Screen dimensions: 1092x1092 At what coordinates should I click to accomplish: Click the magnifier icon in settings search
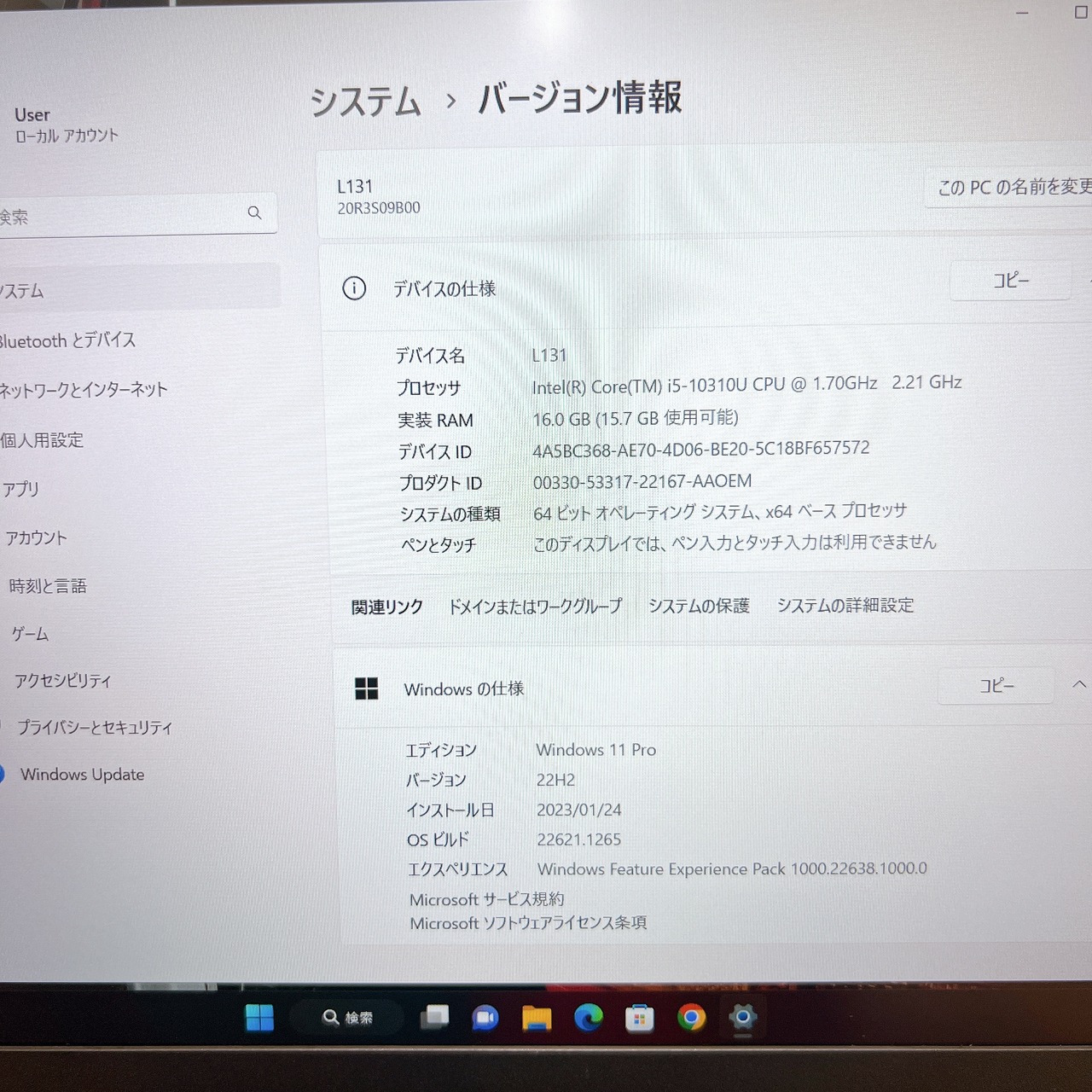tap(254, 212)
